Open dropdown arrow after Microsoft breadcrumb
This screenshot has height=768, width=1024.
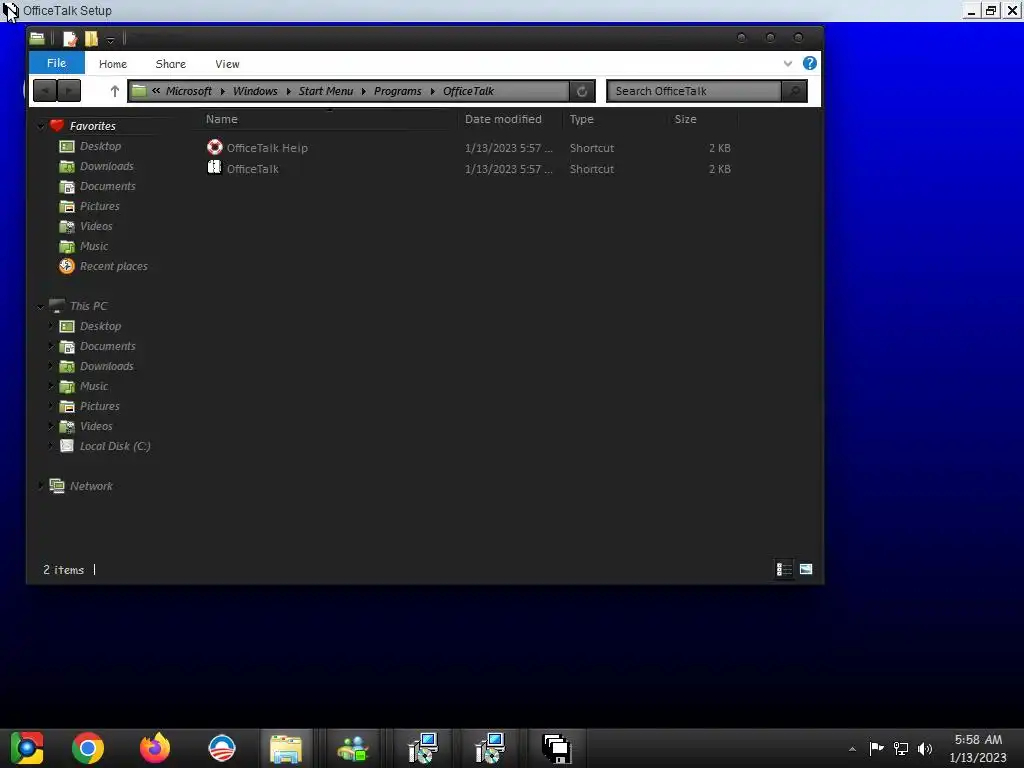223,91
